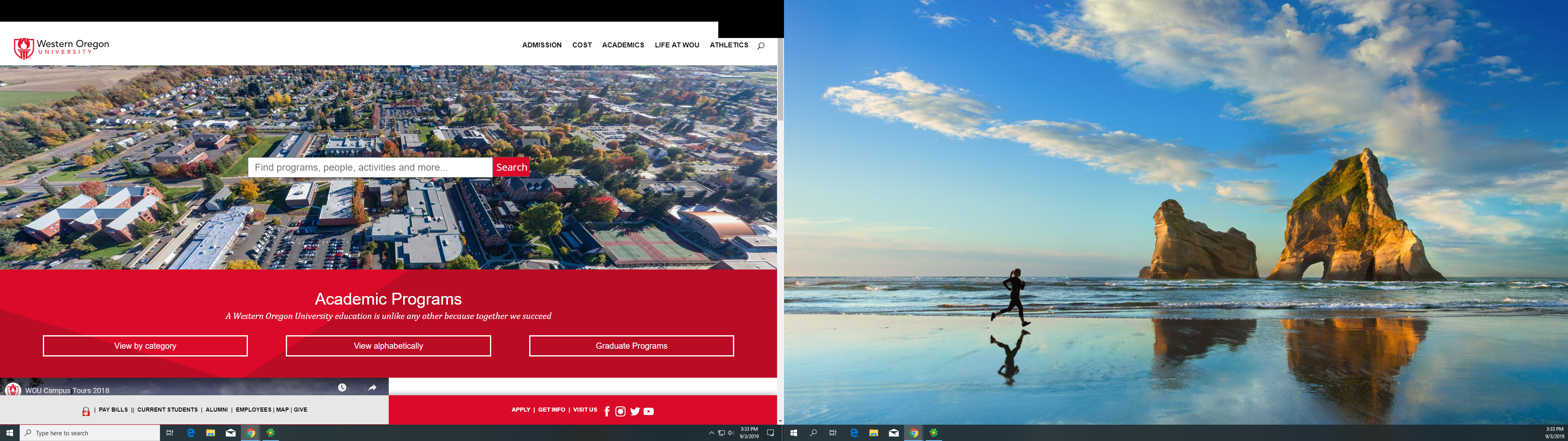The image size is (1568, 441).
Task: Click the scrollbar down arrow of the web page
Action: [780, 421]
